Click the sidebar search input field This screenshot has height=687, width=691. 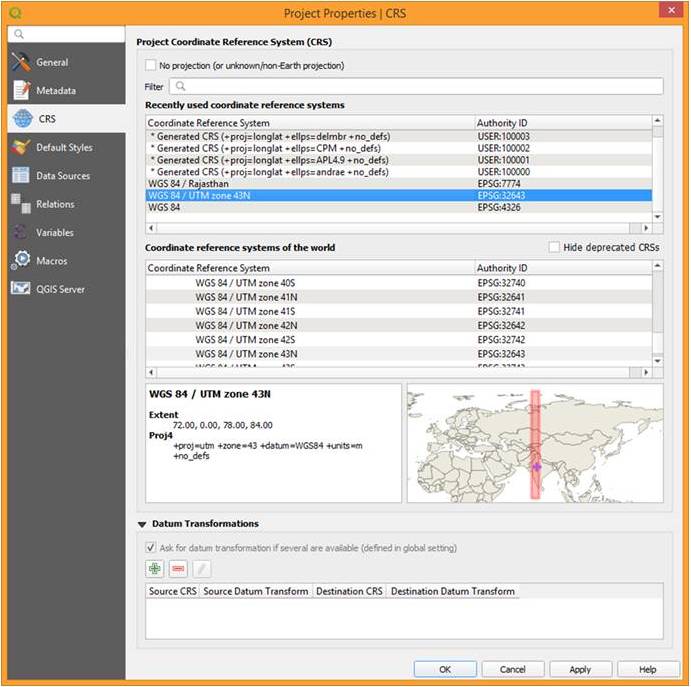coord(66,34)
